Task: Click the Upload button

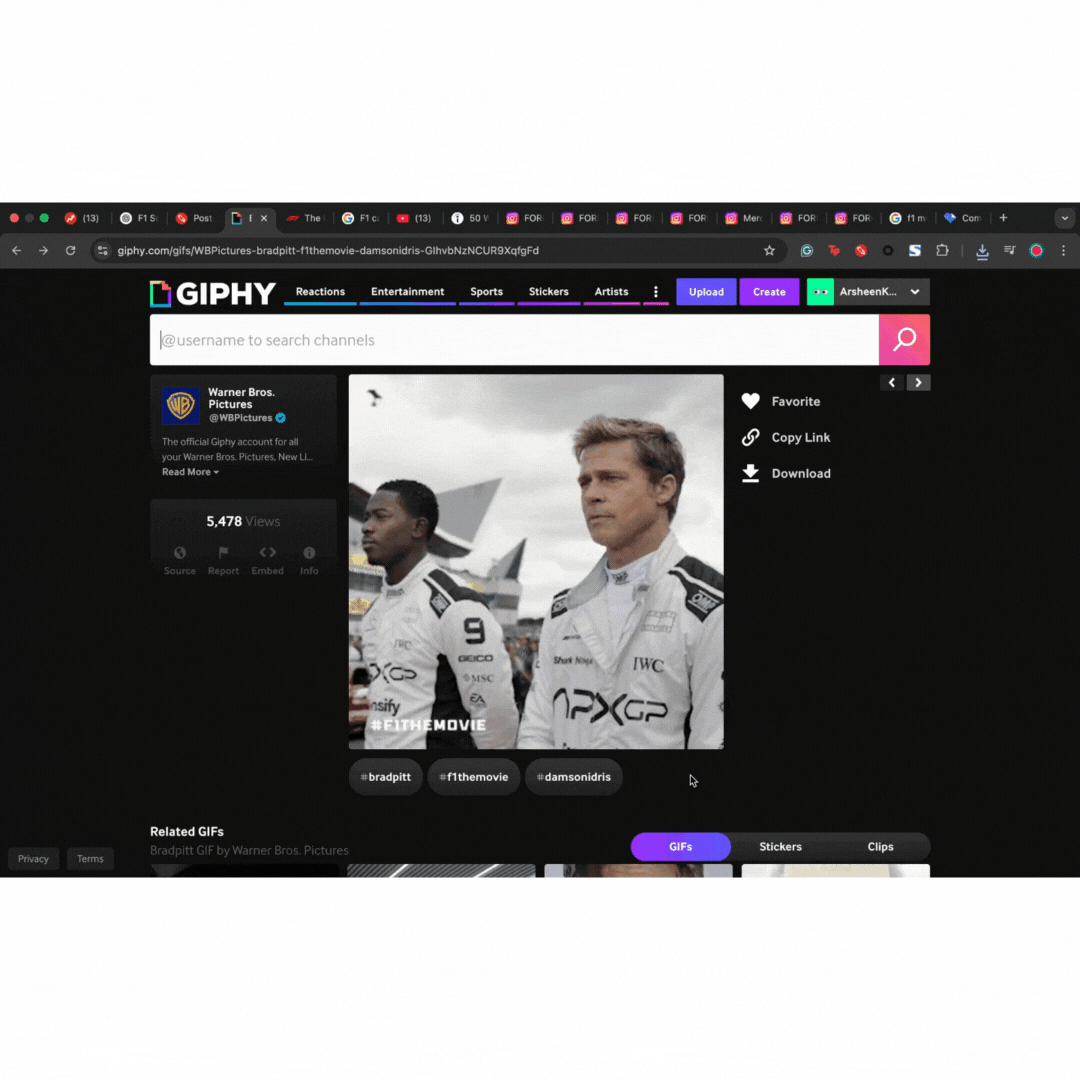Action: [x=706, y=291]
